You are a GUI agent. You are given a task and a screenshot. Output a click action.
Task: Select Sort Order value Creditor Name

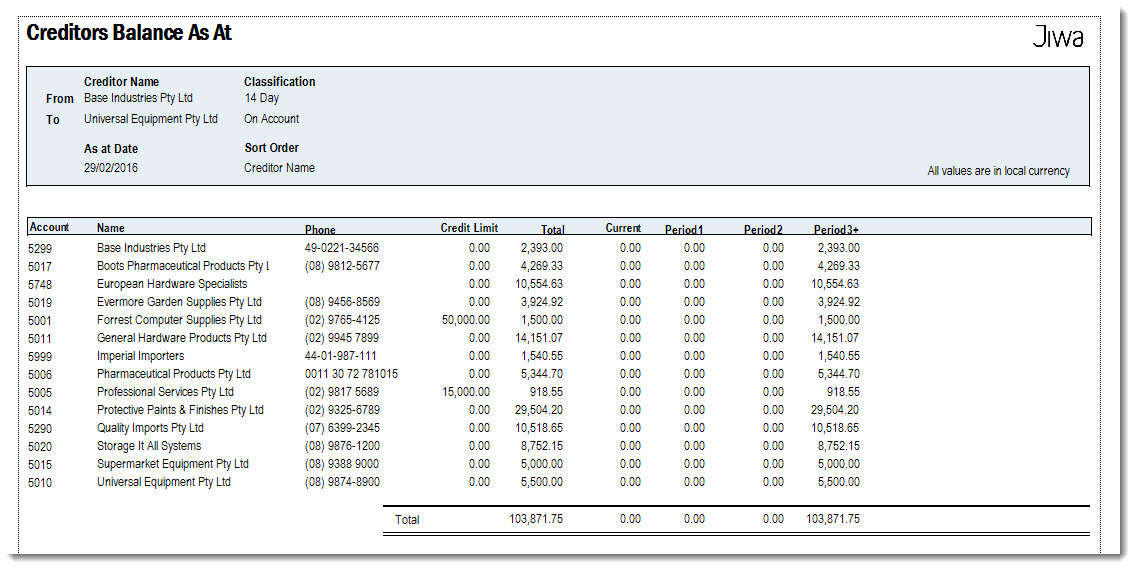click(279, 168)
